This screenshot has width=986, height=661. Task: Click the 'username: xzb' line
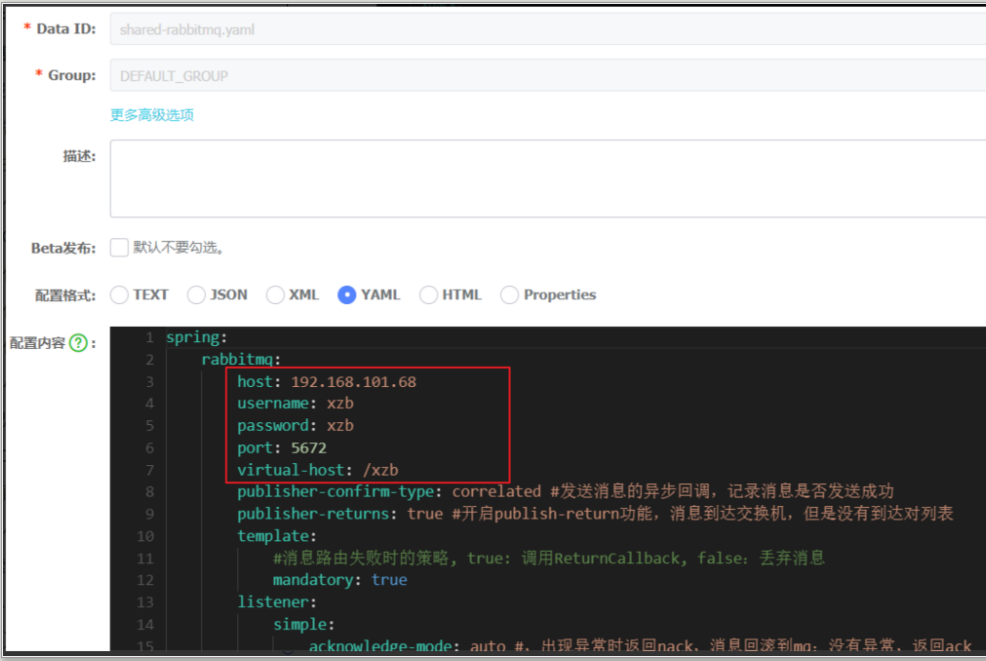pos(296,403)
